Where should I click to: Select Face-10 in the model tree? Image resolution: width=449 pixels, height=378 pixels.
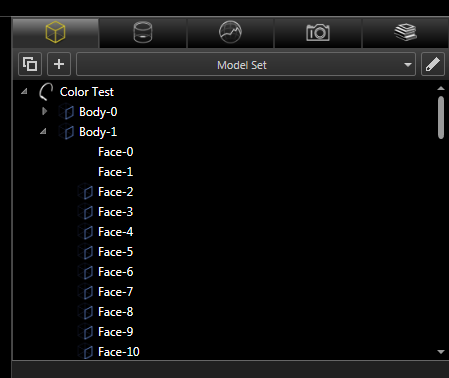119,352
